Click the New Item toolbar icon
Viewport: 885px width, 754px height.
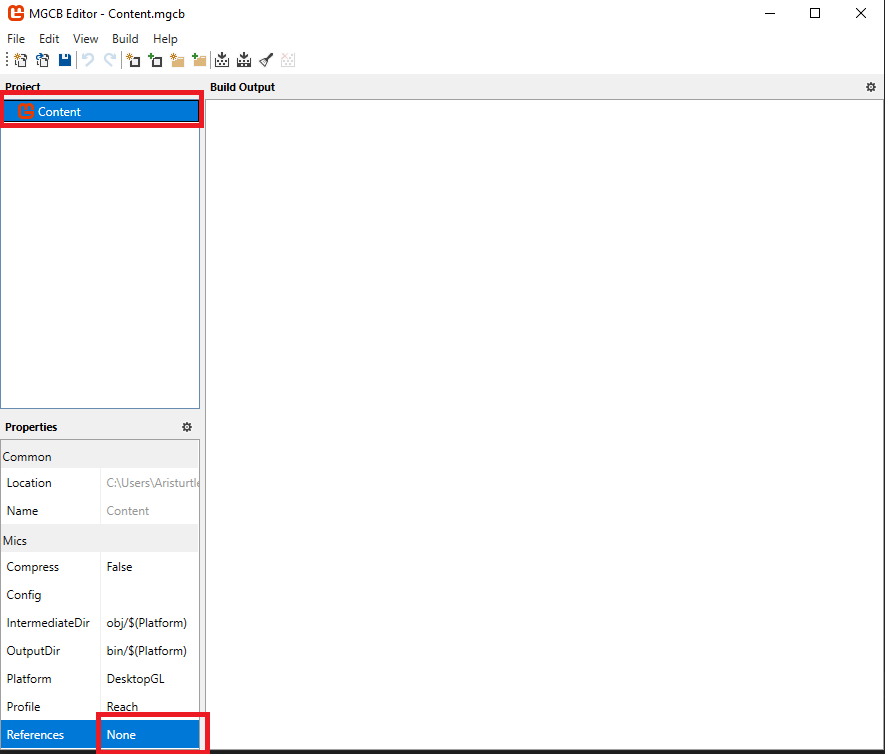click(x=133, y=60)
